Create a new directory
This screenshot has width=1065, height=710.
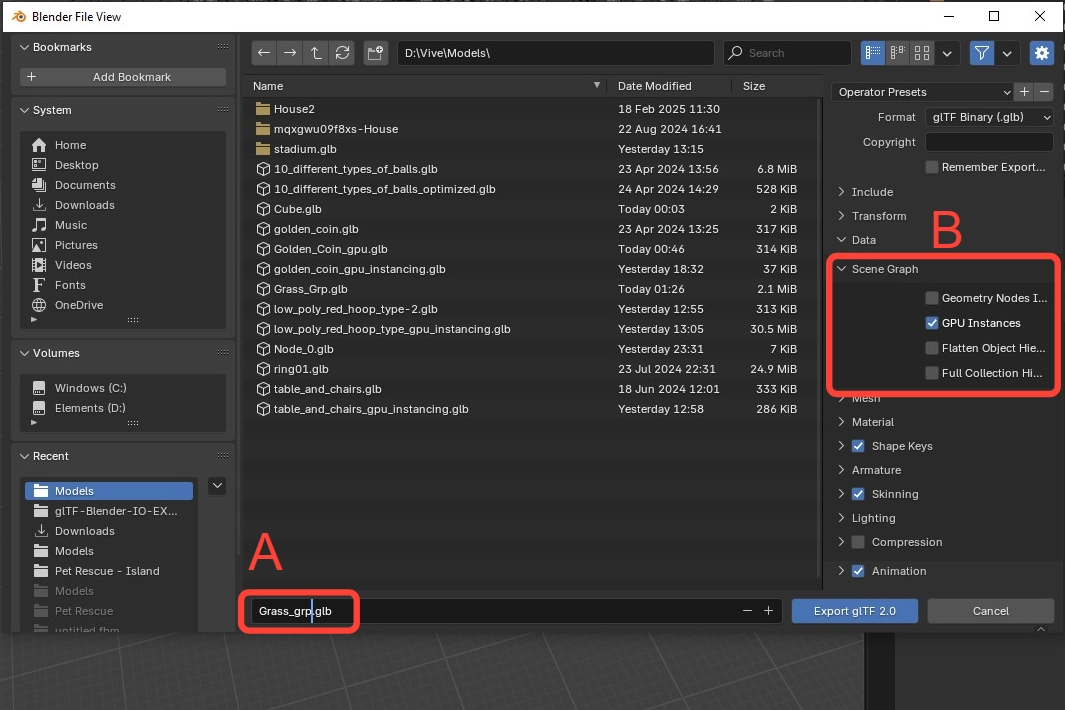375,53
